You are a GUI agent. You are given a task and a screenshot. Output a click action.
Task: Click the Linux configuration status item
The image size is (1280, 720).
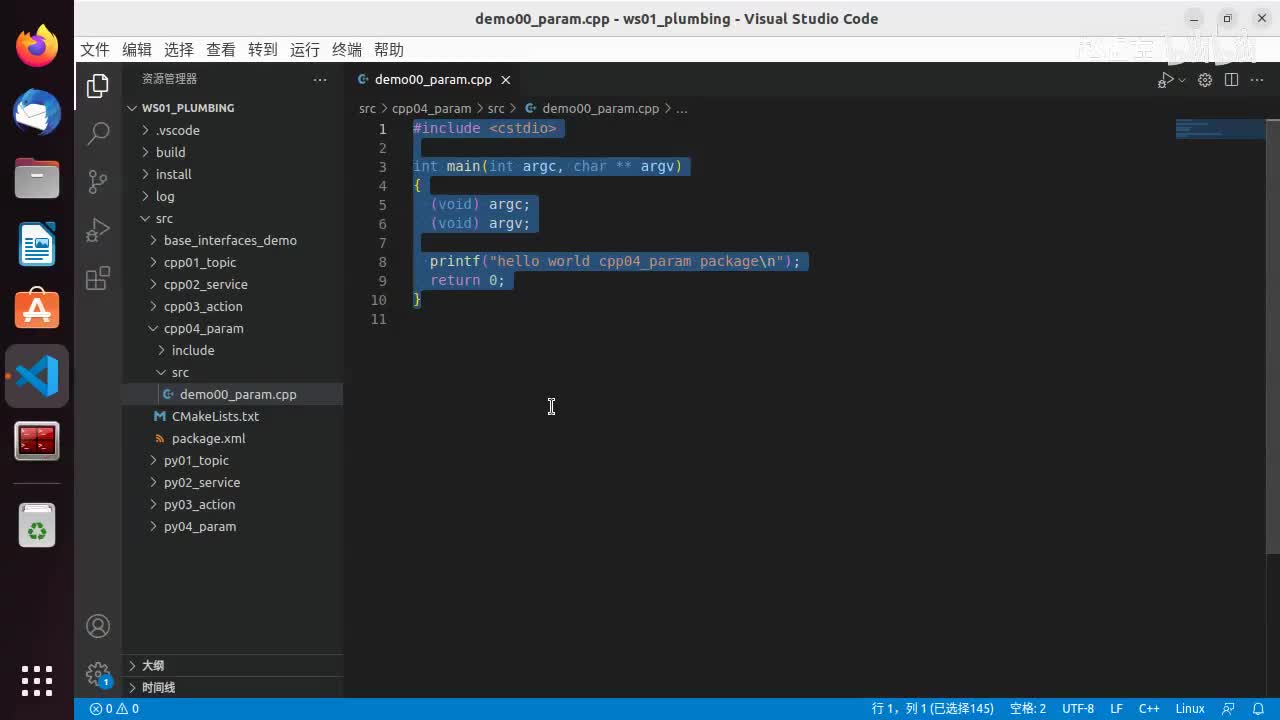(1190, 709)
